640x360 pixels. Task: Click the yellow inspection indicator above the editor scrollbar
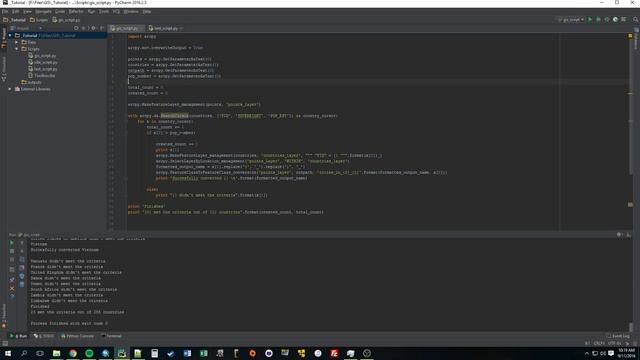(630, 36)
